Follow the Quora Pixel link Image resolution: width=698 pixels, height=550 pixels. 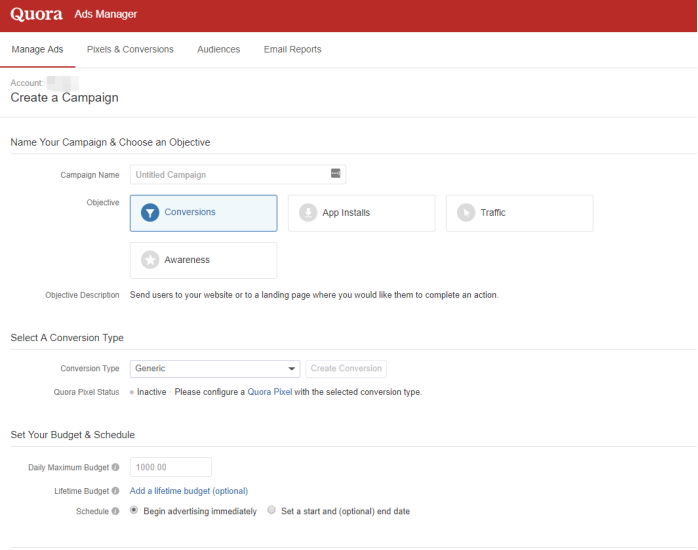pos(269,392)
